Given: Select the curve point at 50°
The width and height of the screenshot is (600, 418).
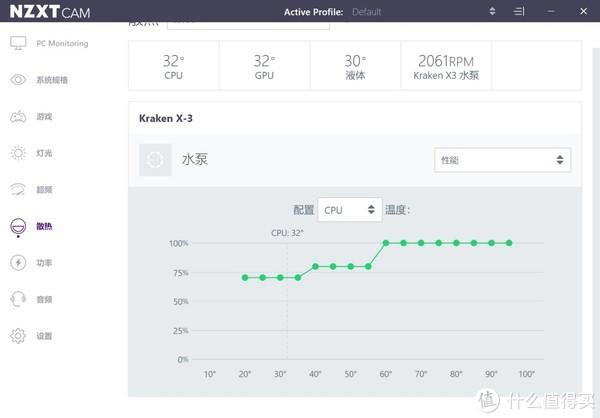Looking at the screenshot, I should click(x=351, y=266).
